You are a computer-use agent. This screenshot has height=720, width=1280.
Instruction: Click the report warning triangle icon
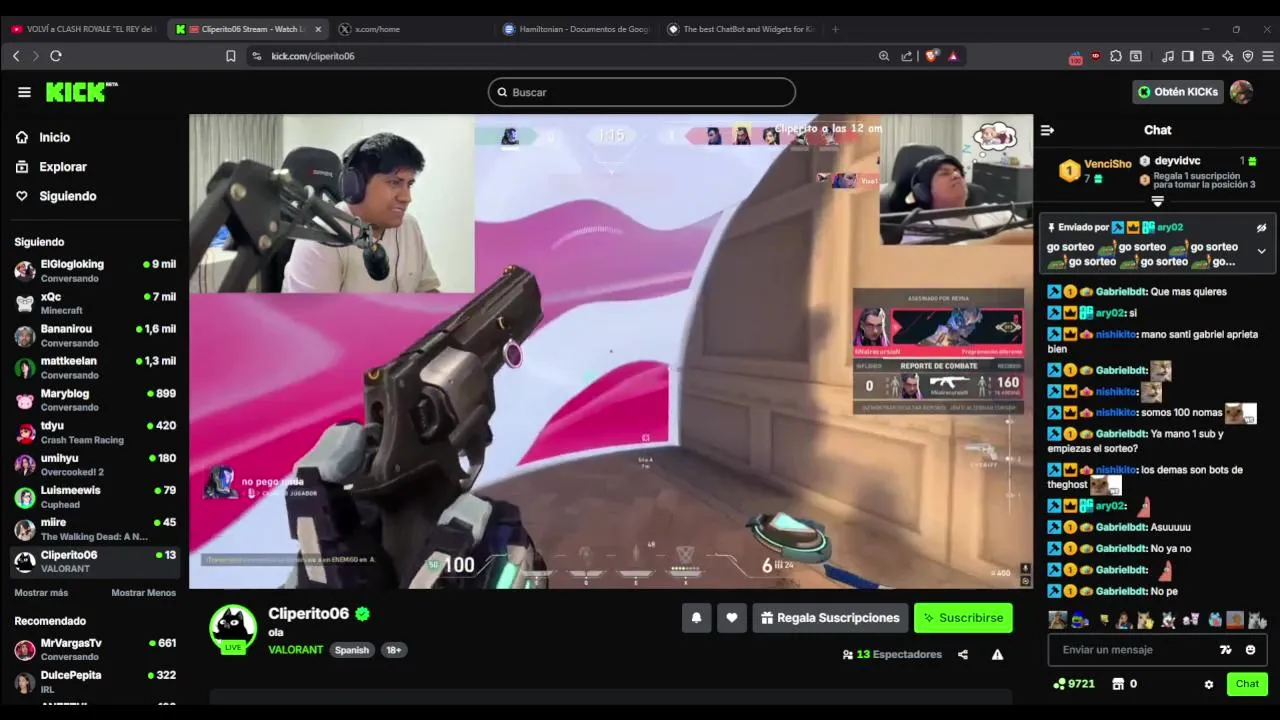997,655
